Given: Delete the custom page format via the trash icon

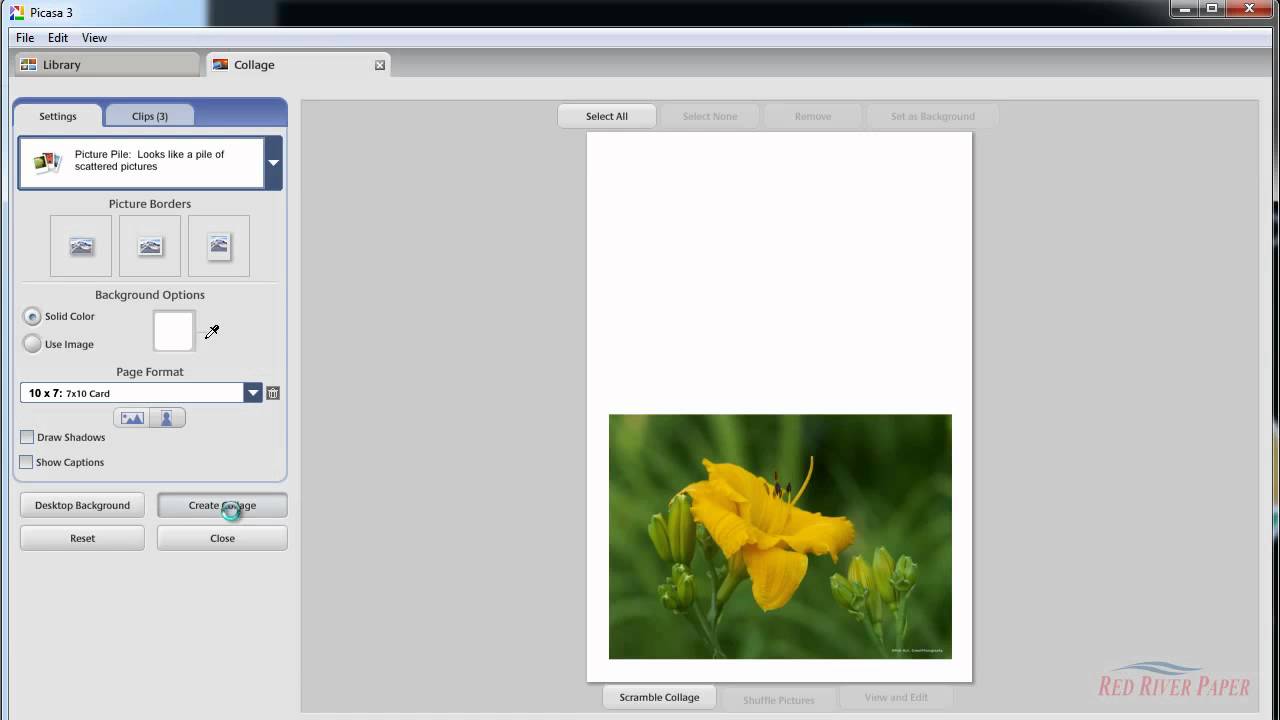Looking at the screenshot, I should coord(273,393).
